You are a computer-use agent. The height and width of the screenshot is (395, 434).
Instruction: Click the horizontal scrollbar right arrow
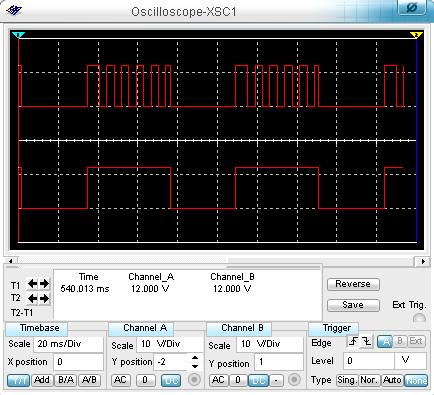(423, 262)
